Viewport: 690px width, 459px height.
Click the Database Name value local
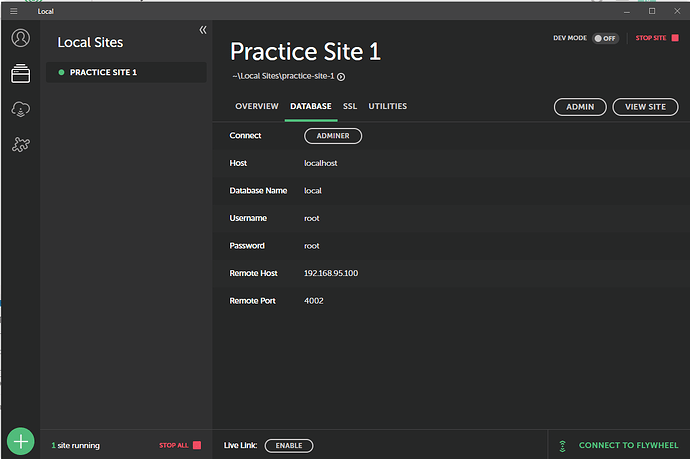(312, 191)
